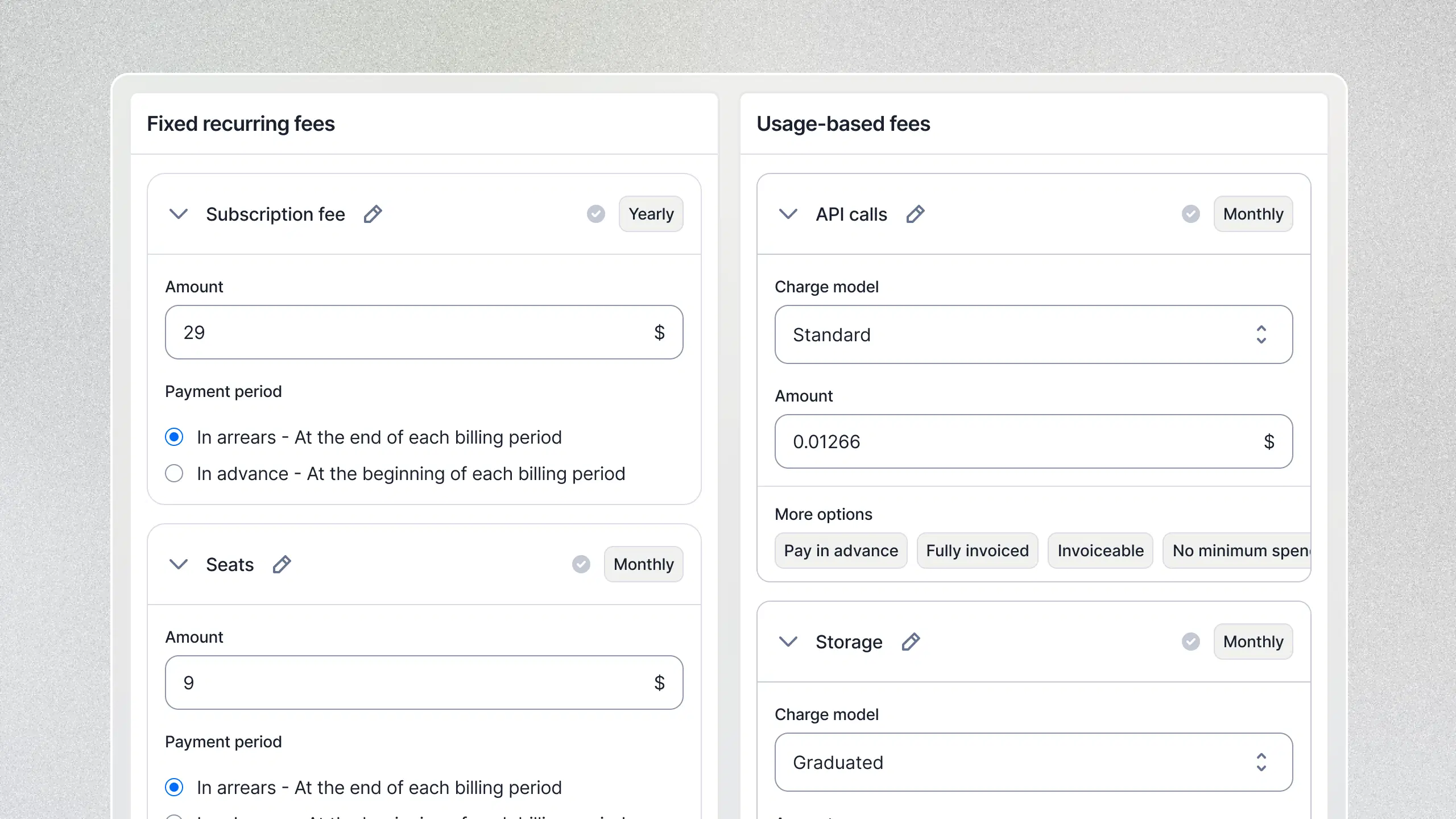Select In arrears radio under Seats
This screenshot has height=819, width=1456.
[174, 788]
